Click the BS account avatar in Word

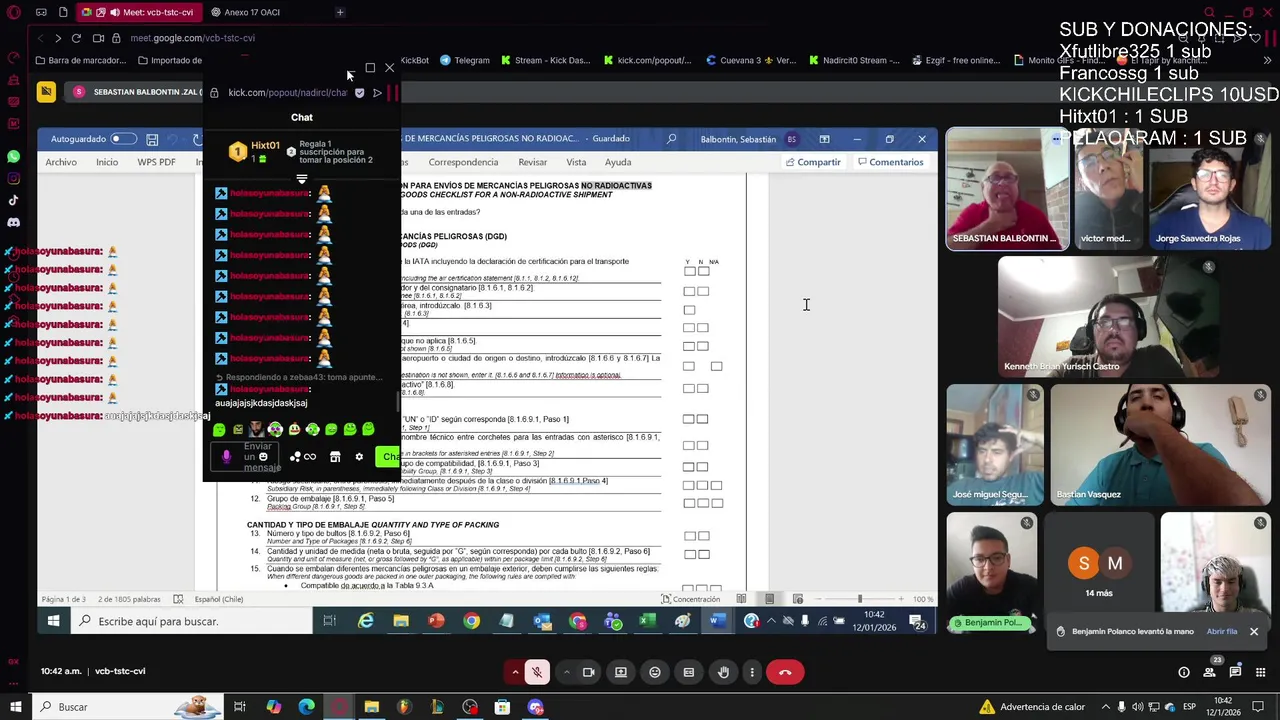(792, 139)
